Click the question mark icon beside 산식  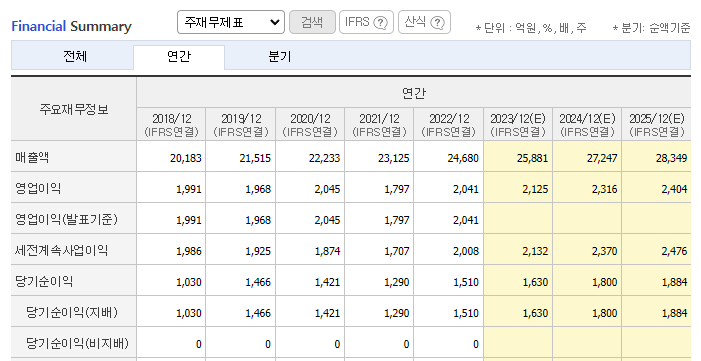437,23
